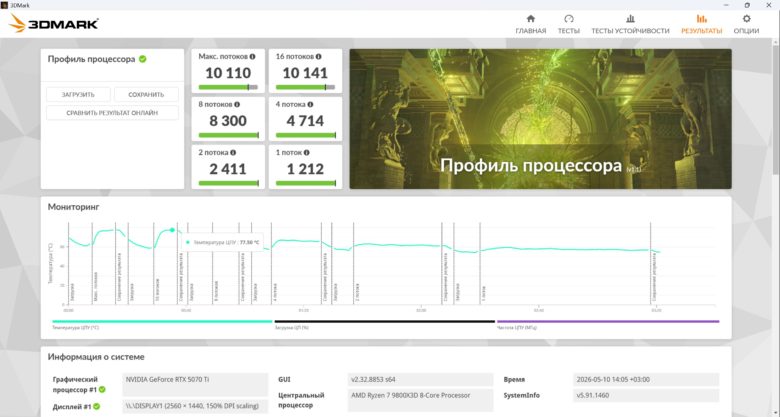Click green checkmark beside Графический процессор #1
Viewport: 780px width, 417px height.
click(102, 390)
